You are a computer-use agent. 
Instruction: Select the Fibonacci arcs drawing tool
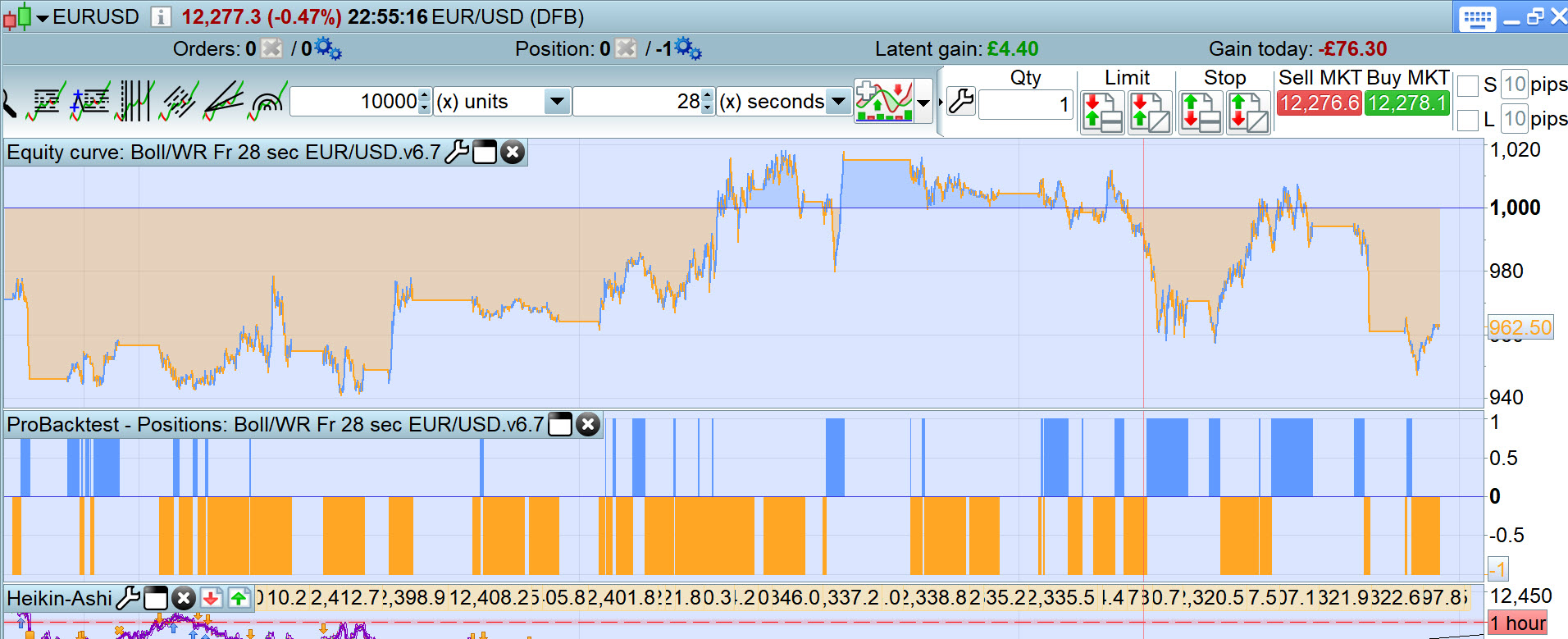[267, 102]
